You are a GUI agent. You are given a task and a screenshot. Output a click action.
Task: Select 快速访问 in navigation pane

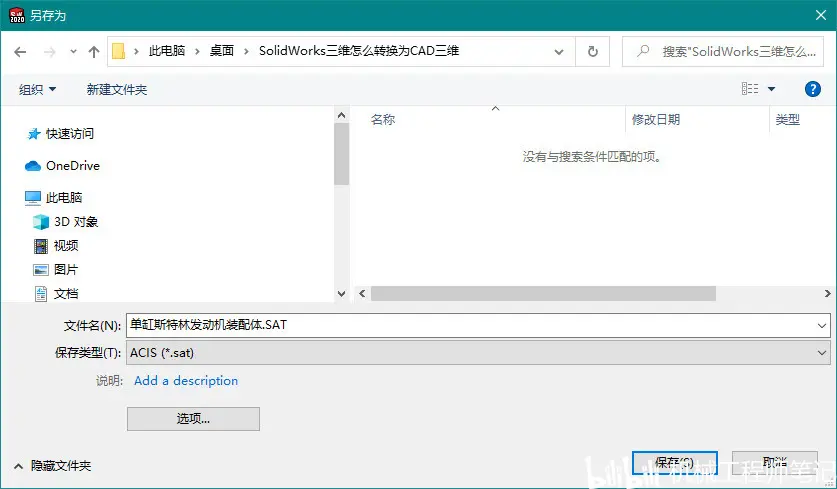click(70, 133)
